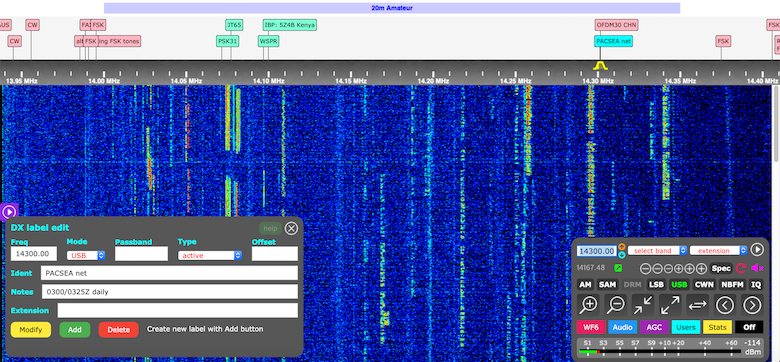The image size is (780, 362).
Task: Click the green link arrow icon beside 14167.48
Action: 618,268
